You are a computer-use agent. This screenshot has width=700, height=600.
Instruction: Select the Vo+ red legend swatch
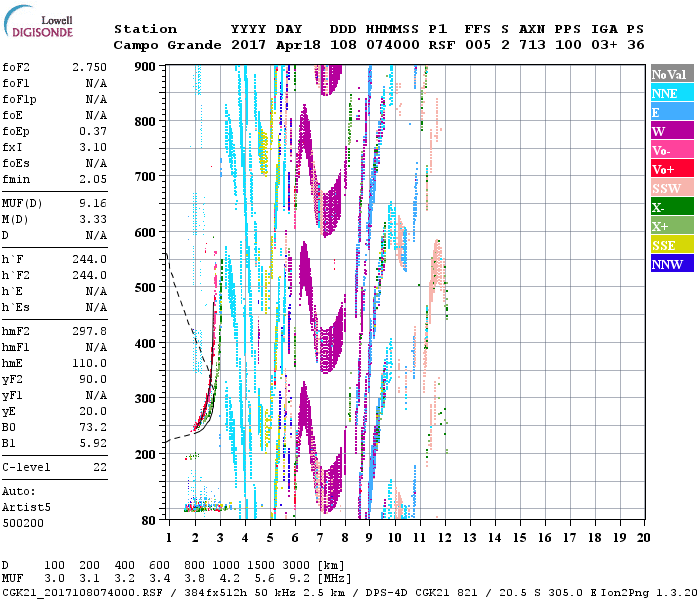[672, 169]
